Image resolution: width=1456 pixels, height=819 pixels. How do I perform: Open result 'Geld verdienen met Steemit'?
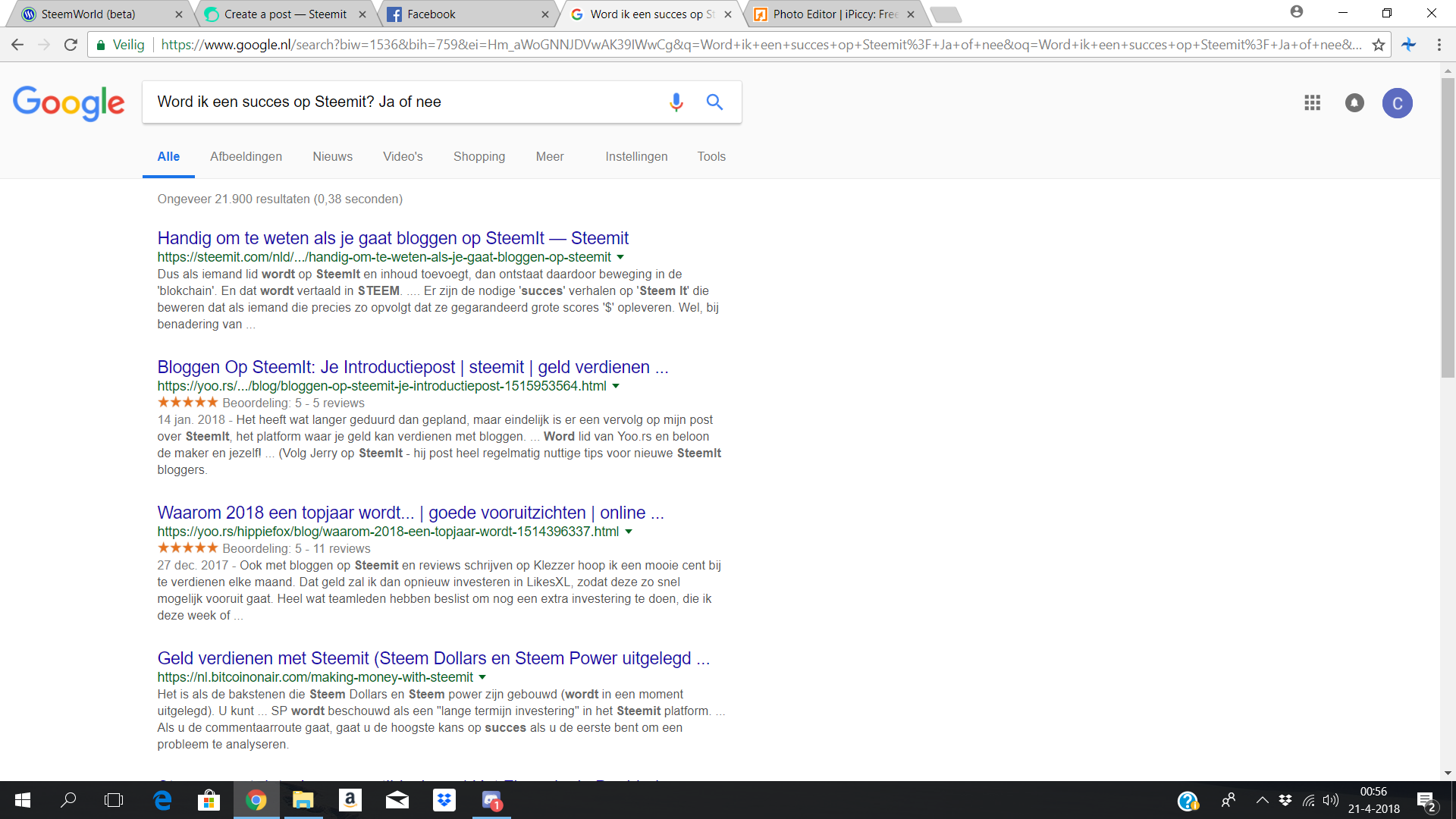coord(433,658)
